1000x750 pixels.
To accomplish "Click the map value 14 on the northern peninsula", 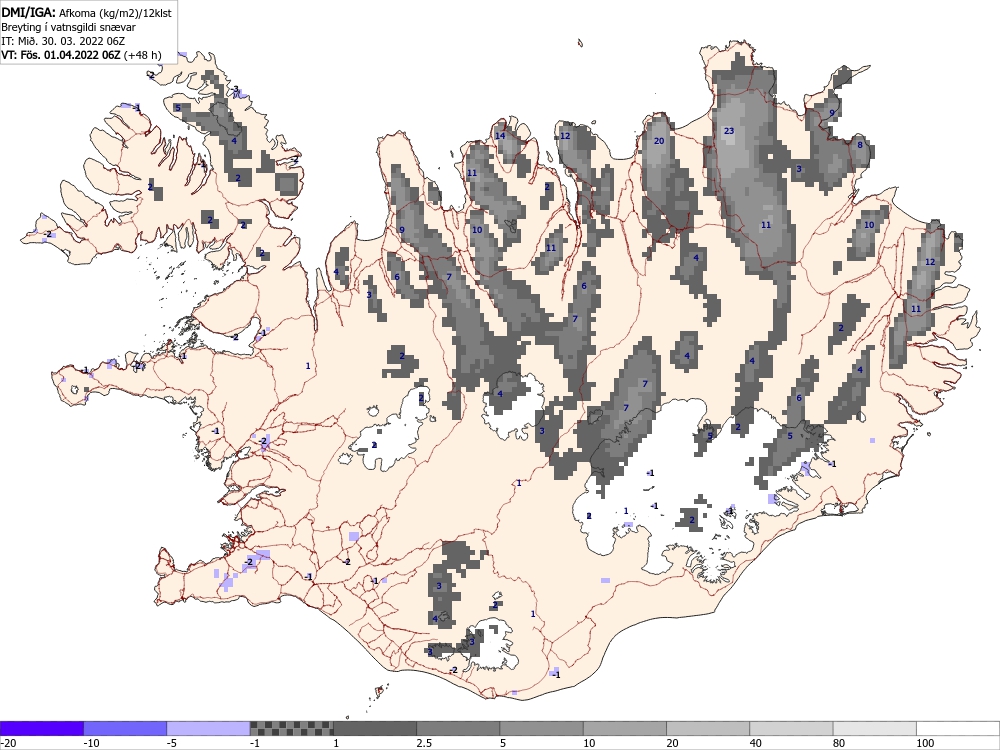I will (x=500, y=136).
